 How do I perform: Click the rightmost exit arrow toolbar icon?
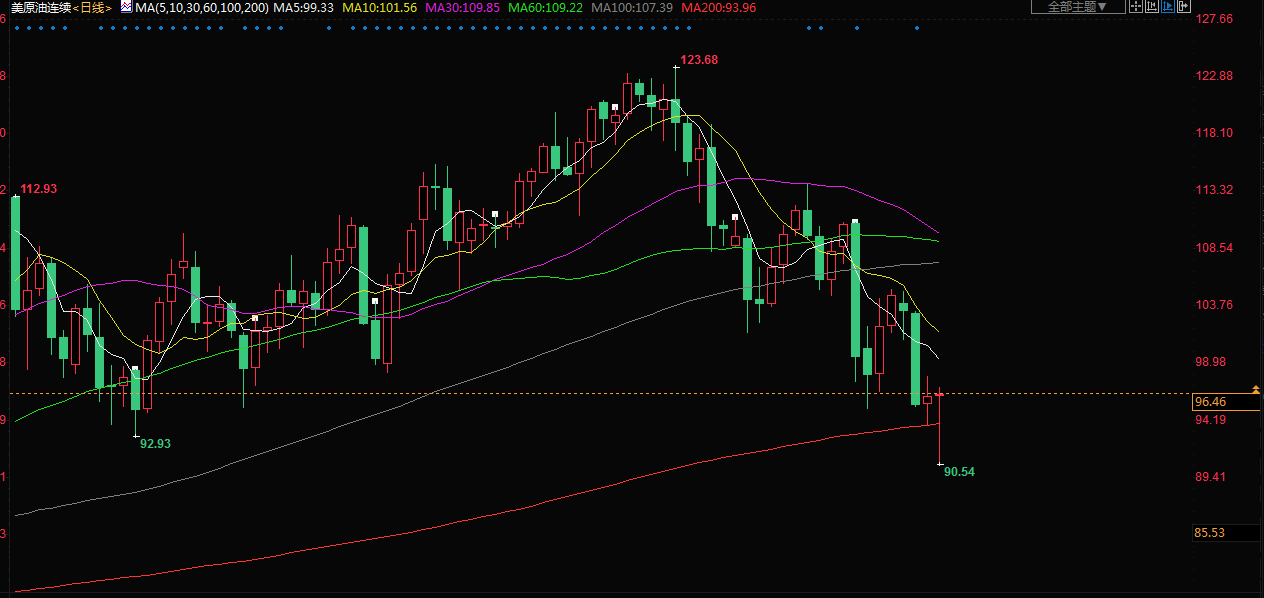point(1184,7)
